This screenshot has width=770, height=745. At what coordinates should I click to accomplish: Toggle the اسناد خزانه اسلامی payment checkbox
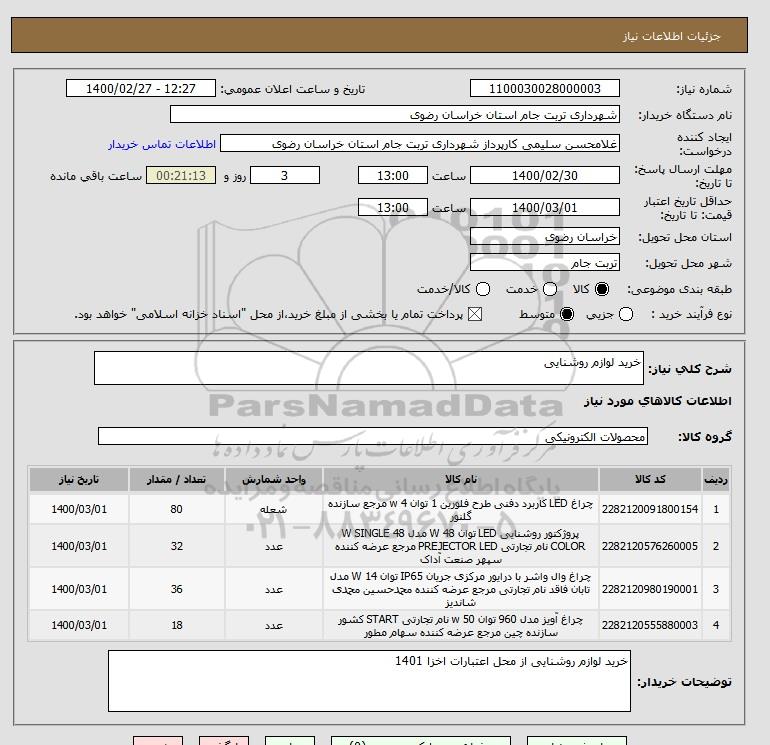[x=475, y=314]
